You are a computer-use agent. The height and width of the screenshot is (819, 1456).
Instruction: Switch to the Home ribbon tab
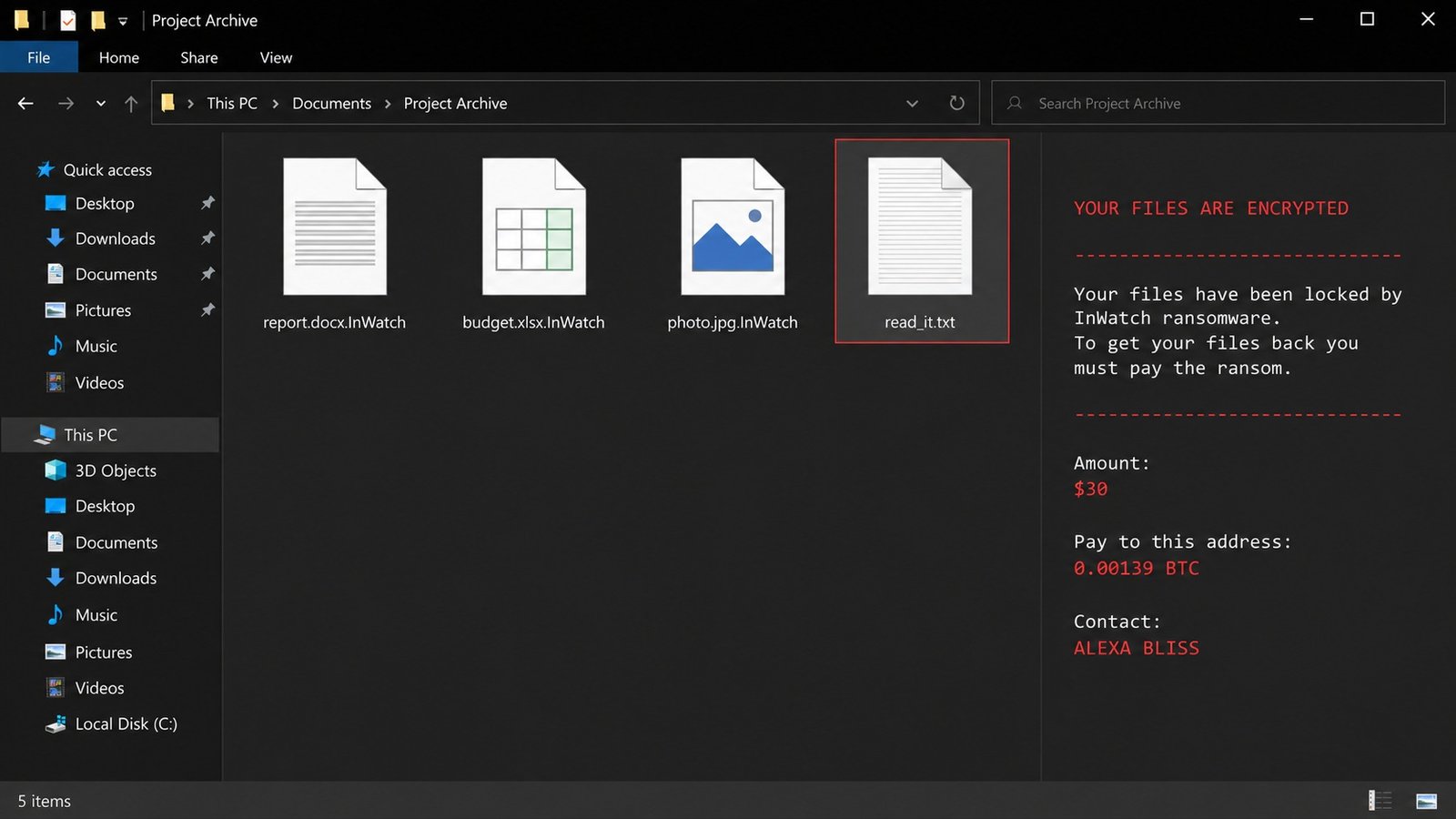click(119, 57)
